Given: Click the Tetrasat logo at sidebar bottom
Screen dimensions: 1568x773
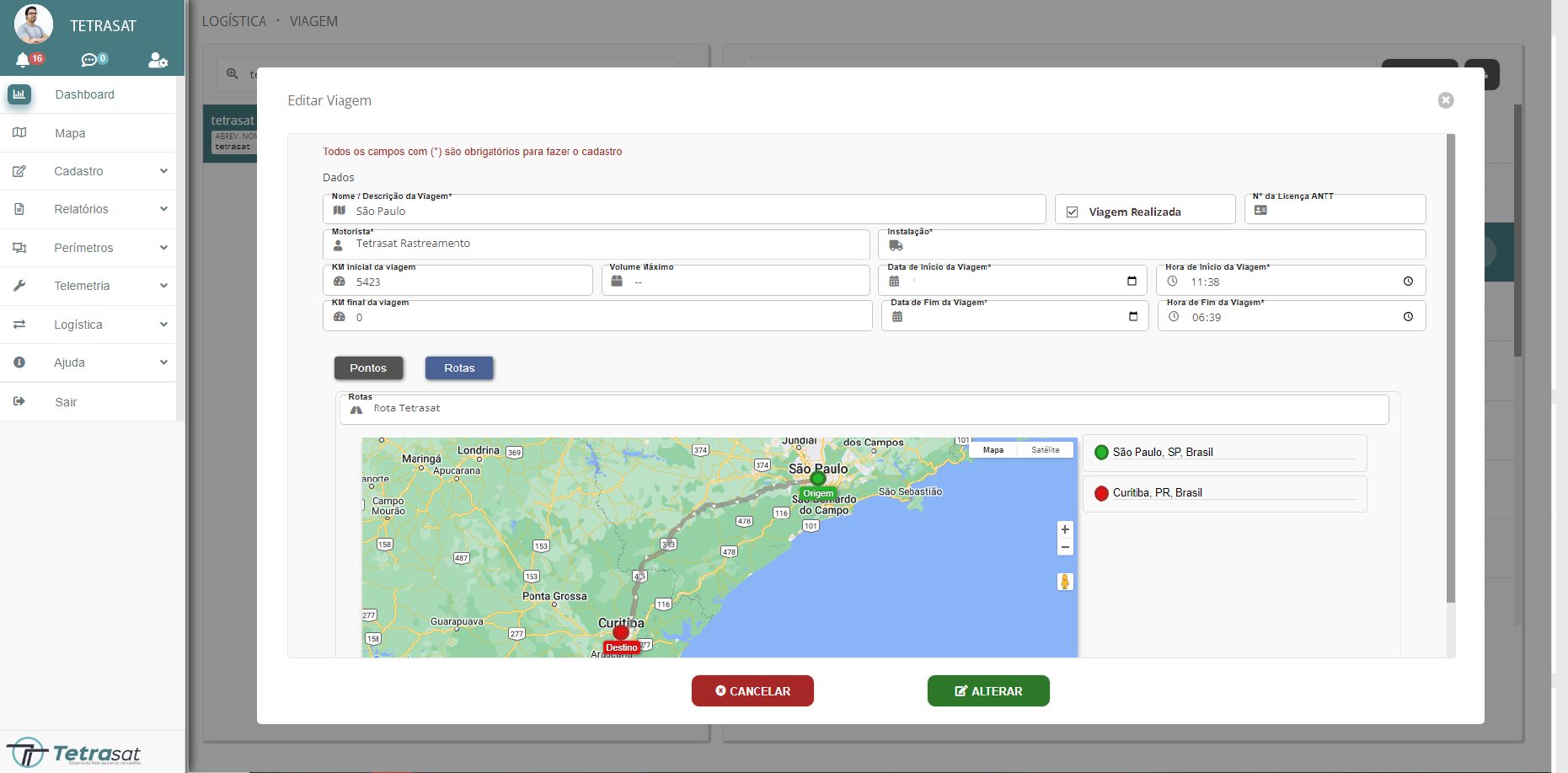Looking at the screenshot, I should (x=74, y=752).
